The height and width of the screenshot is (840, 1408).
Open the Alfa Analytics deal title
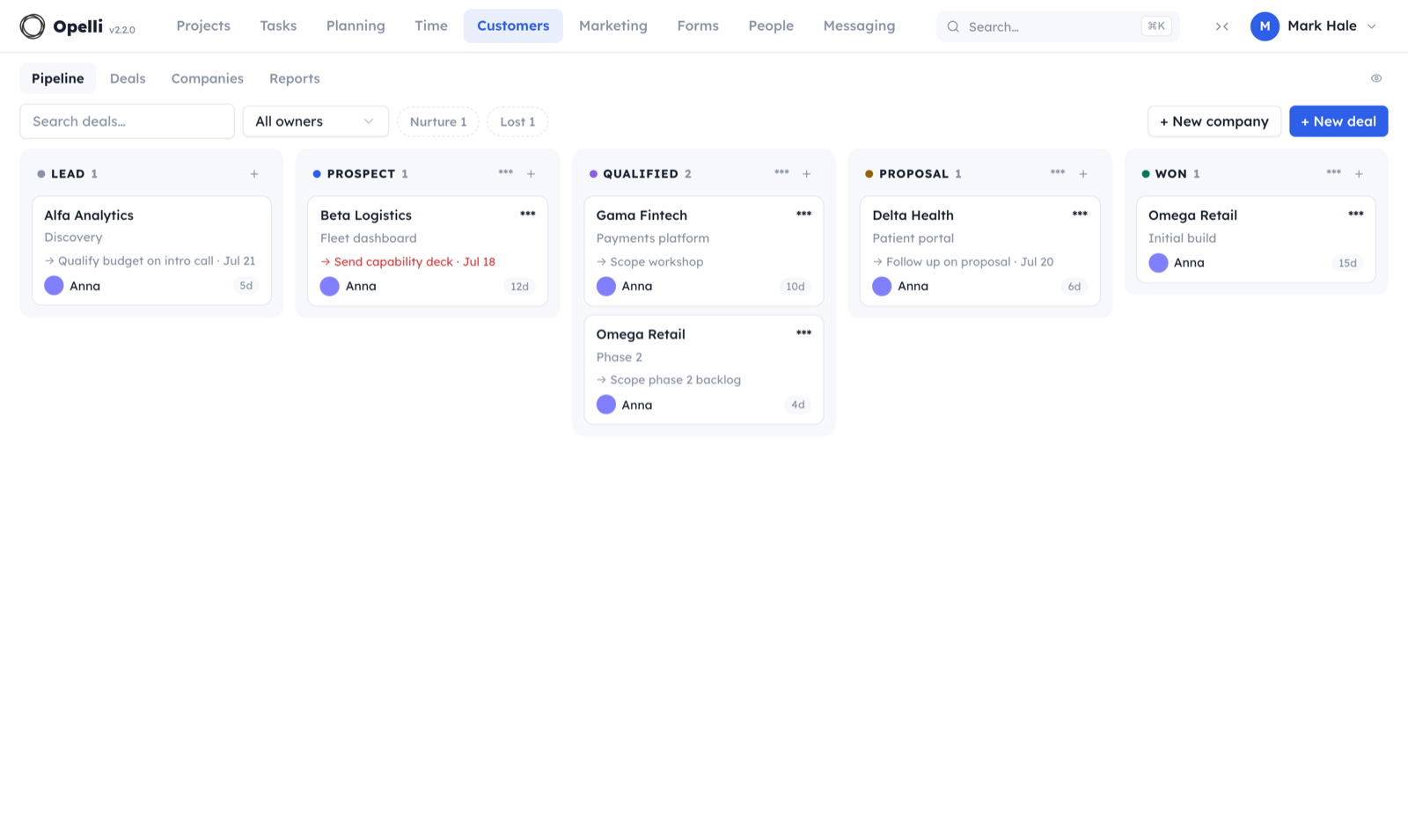pos(89,215)
